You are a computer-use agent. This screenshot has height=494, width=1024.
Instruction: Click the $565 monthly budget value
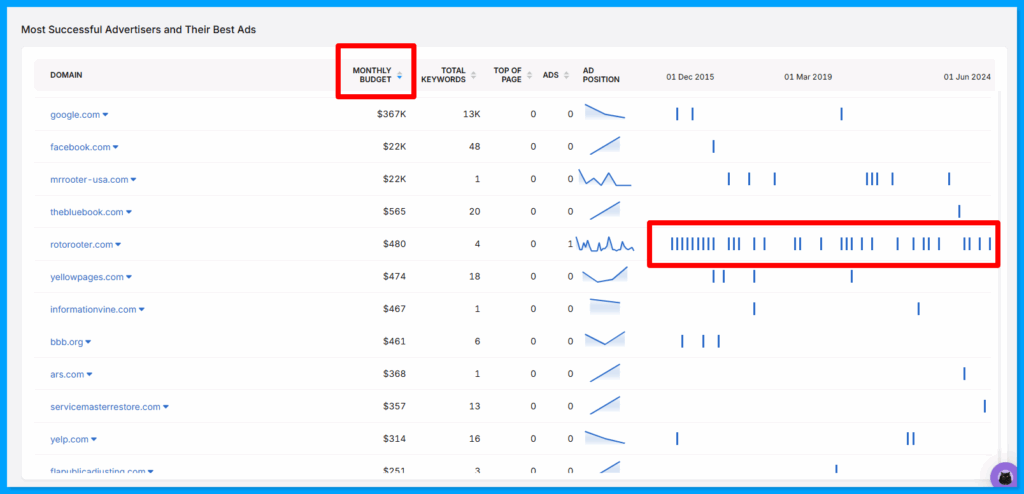394,212
